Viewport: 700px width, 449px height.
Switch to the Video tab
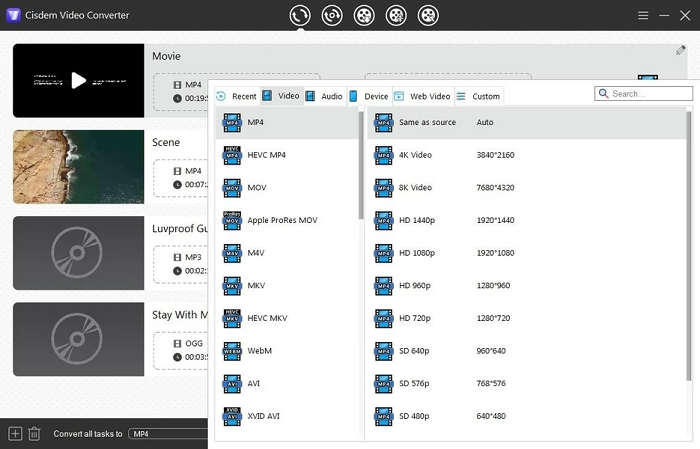coord(282,96)
